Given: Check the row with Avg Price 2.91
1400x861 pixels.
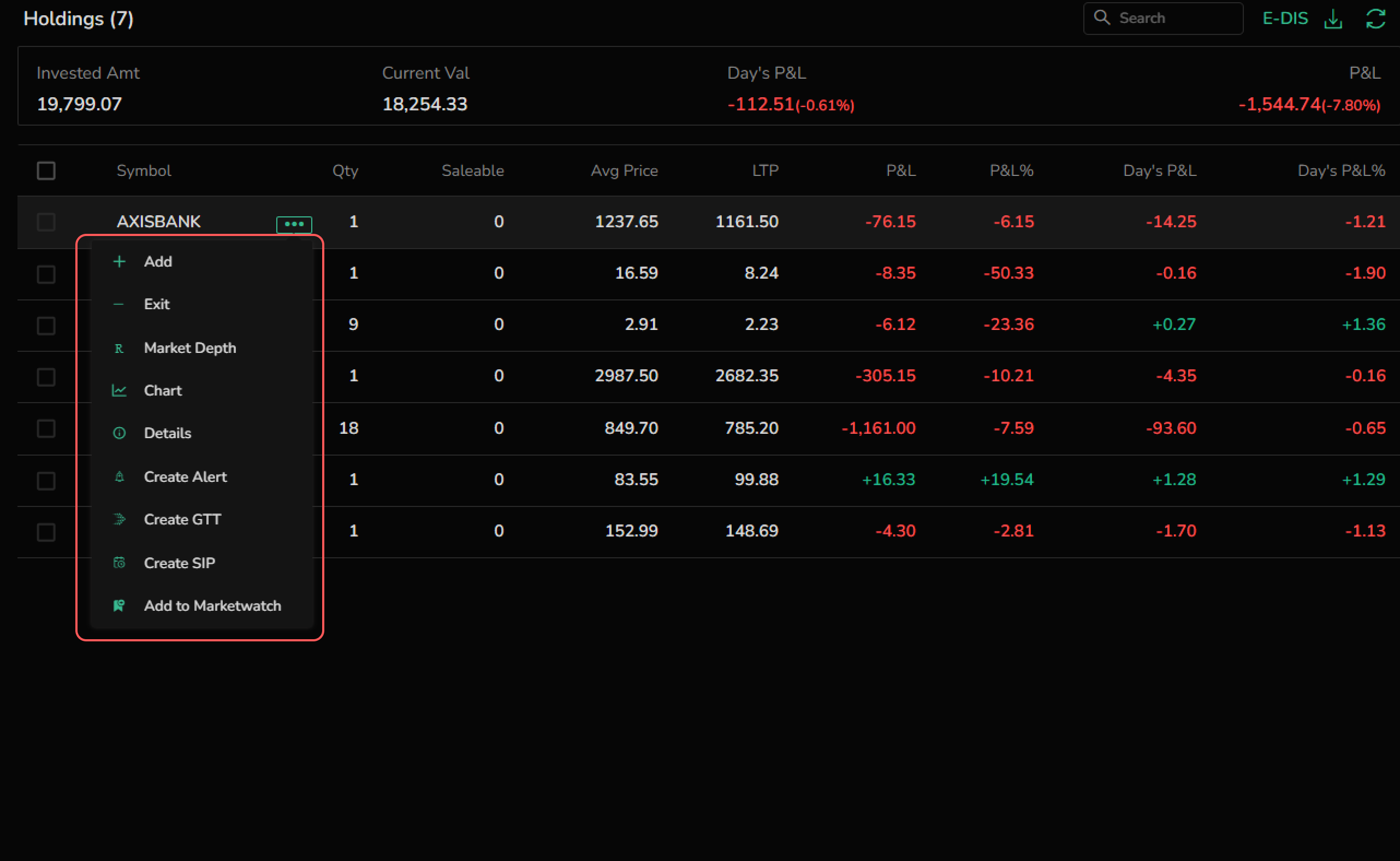Looking at the screenshot, I should click(x=46, y=325).
